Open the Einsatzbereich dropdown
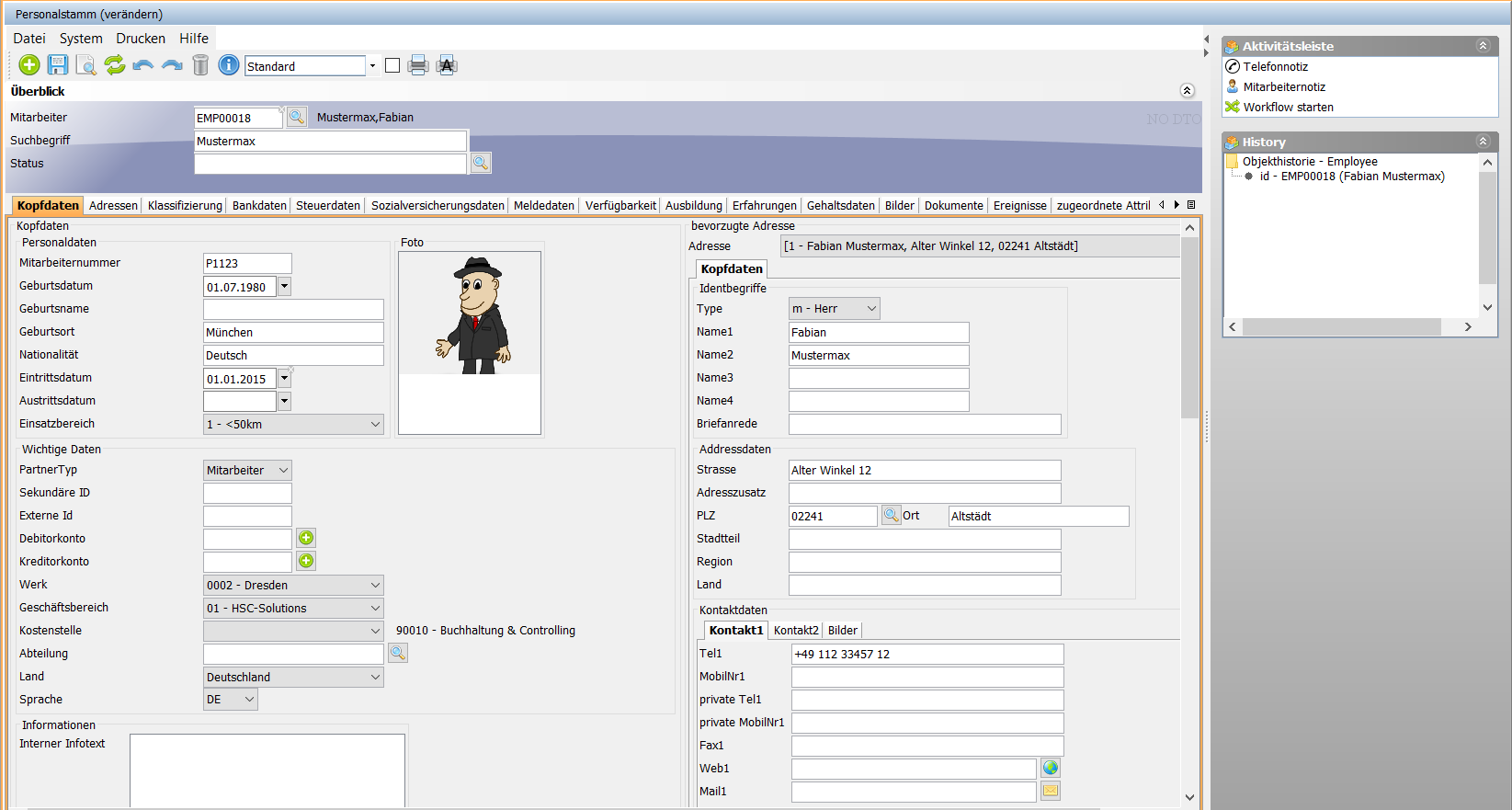 coord(375,424)
